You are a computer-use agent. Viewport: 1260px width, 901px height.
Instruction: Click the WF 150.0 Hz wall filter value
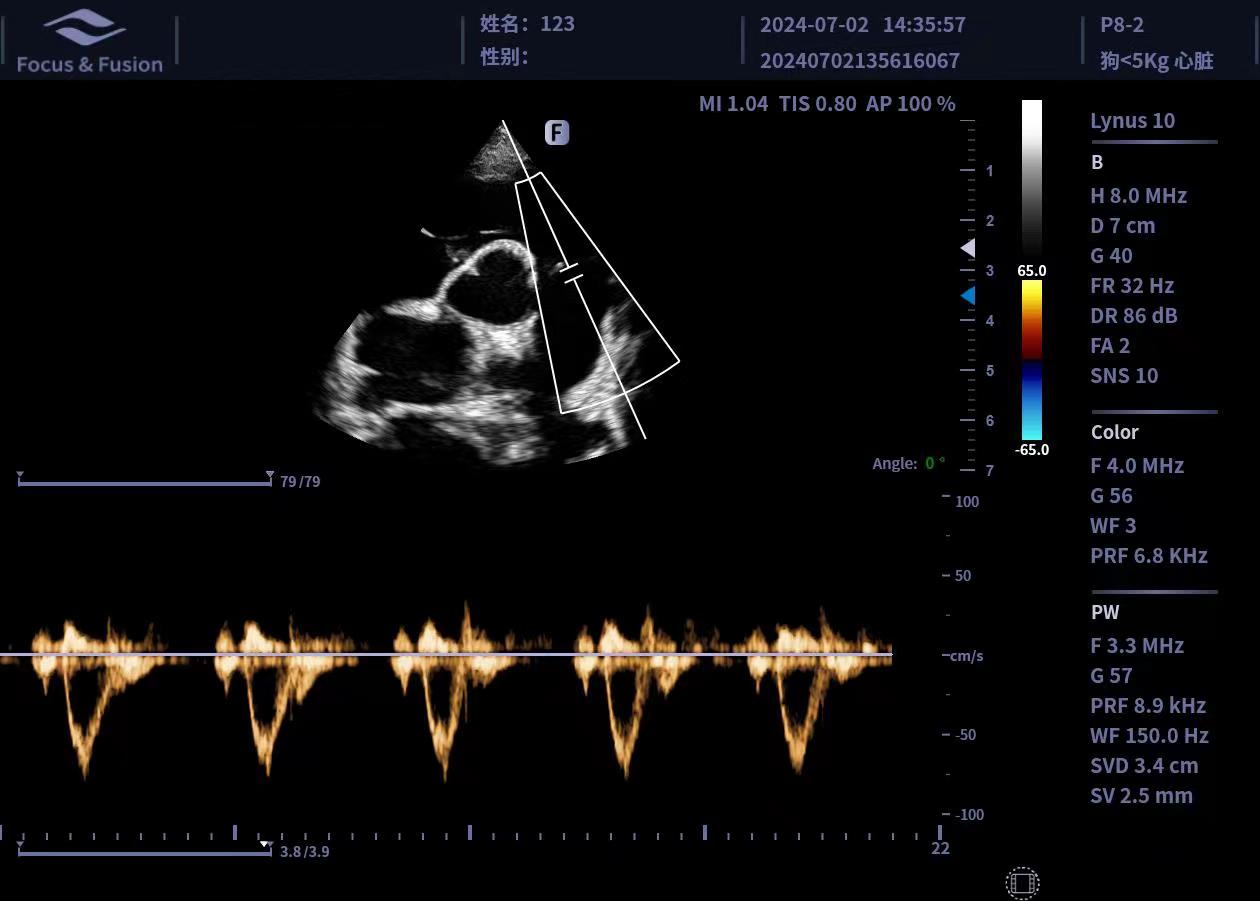1149,735
